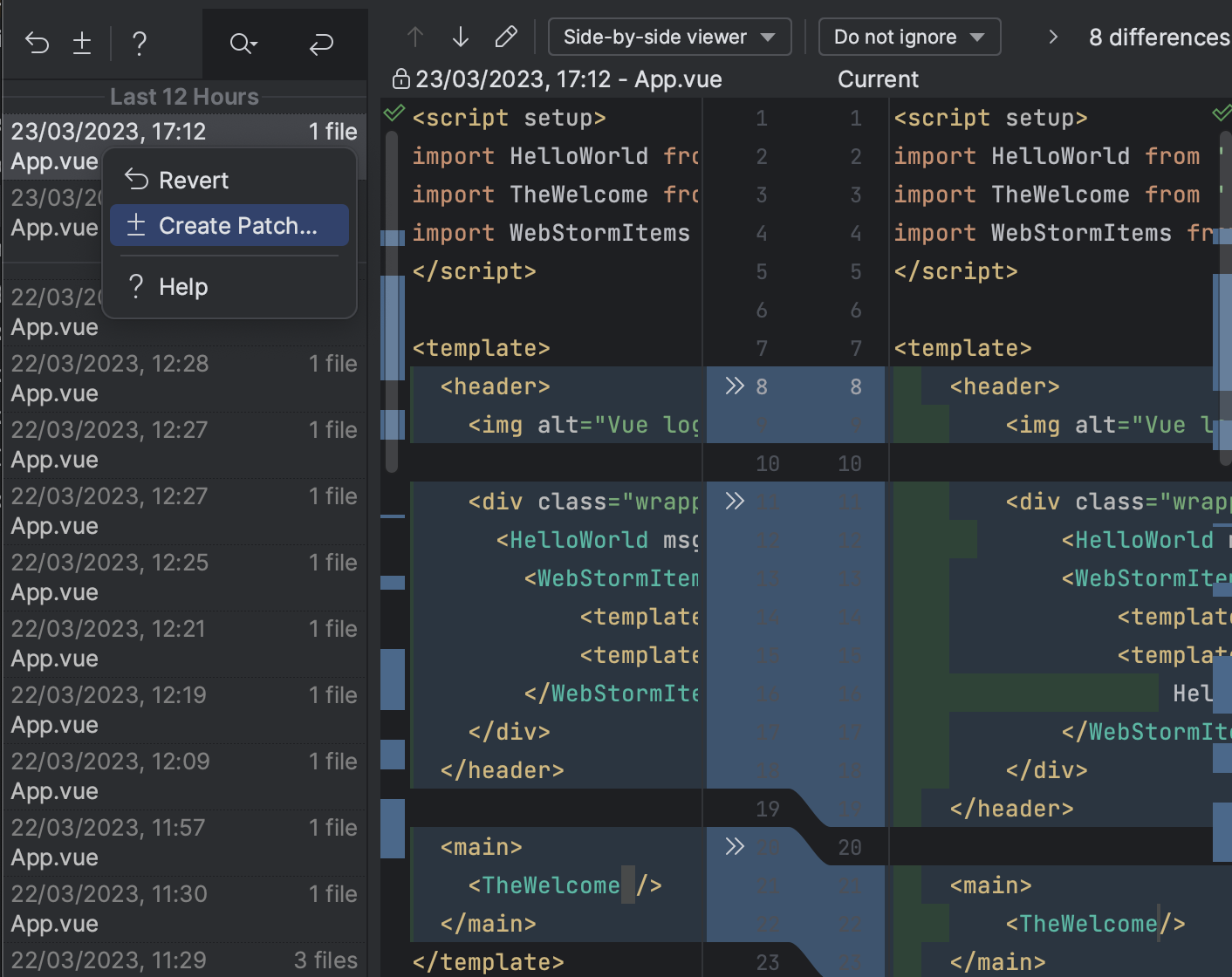Select the 22/03/2023, 11:29 revision with 3 files
1232x977 pixels.
pyautogui.click(x=184, y=960)
